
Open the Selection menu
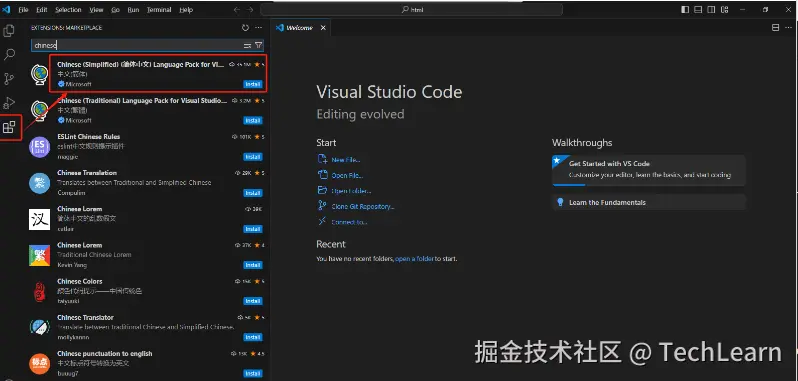[x=68, y=10]
